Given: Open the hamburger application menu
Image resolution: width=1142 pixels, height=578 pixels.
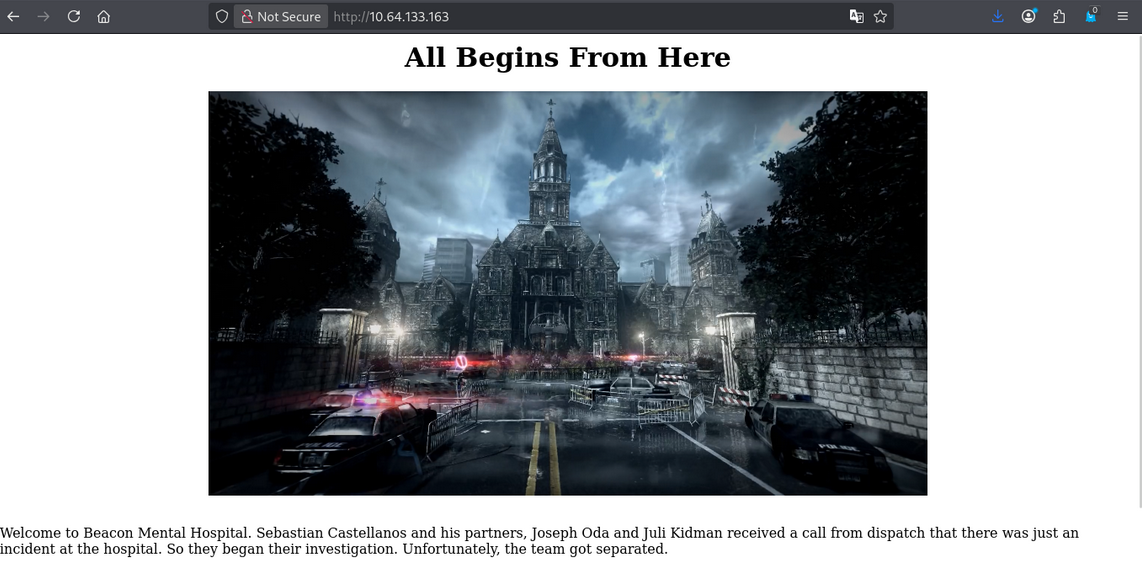Looking at the screenshot, I should pyautogui.click(x=1123, y=17).
